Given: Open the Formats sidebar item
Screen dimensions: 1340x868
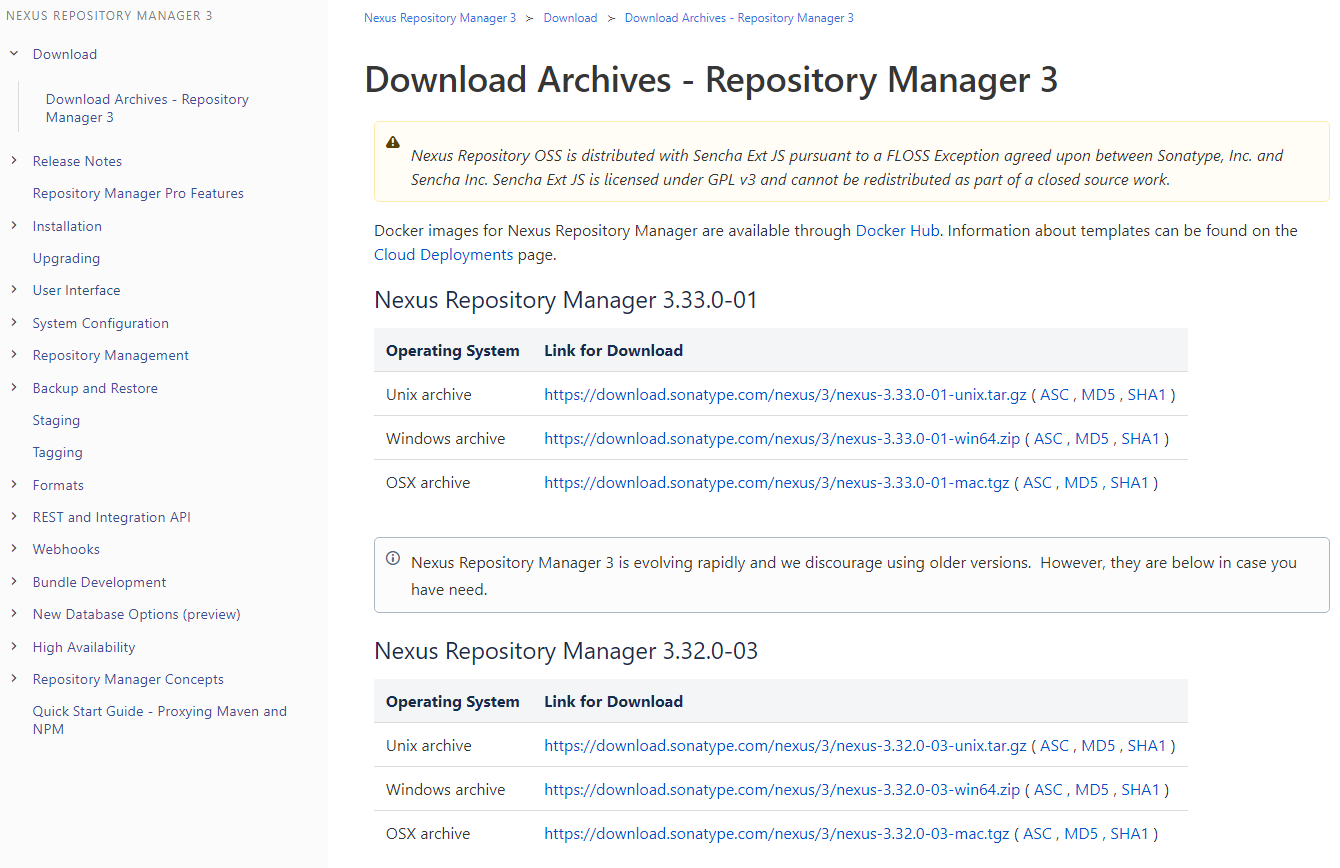Looking at the screenshot, I should (58, 485).
